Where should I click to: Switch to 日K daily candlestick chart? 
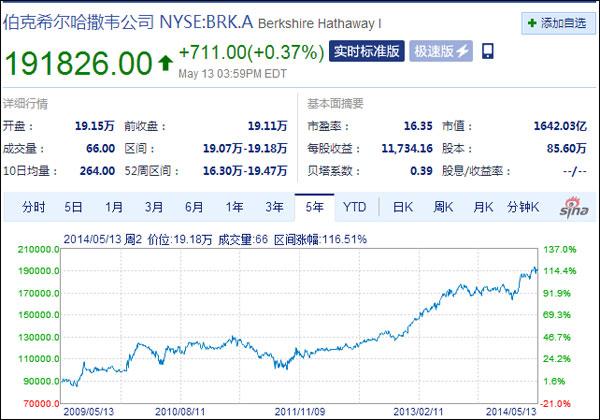coord(402,207)
